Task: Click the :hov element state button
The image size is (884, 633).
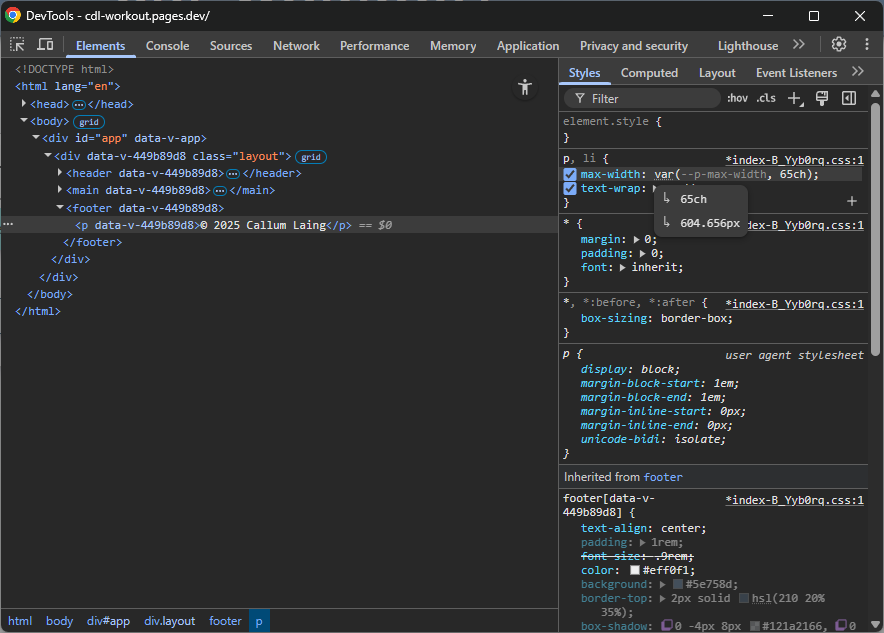Action: [737, 98]
